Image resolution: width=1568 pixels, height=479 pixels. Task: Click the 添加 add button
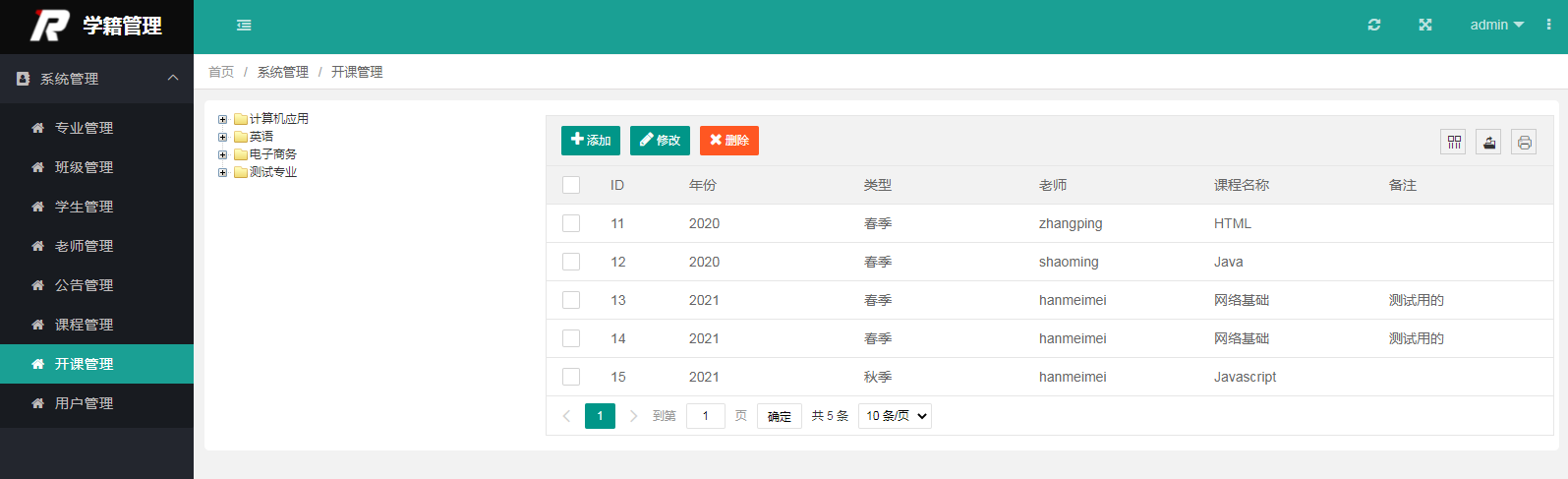coord(591,141)
